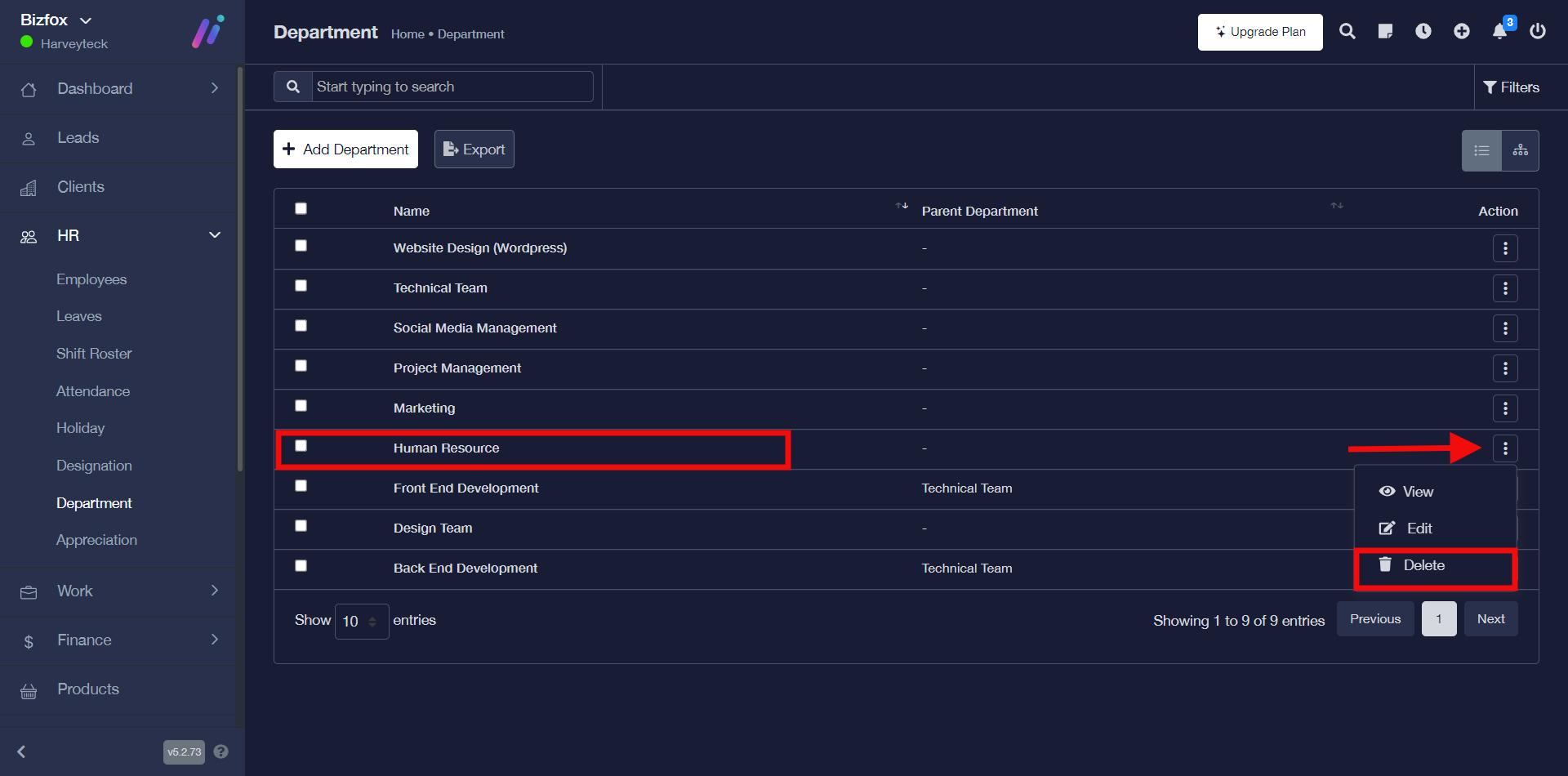
Task: Click the logout power icon
Action: pos(1537,32)
